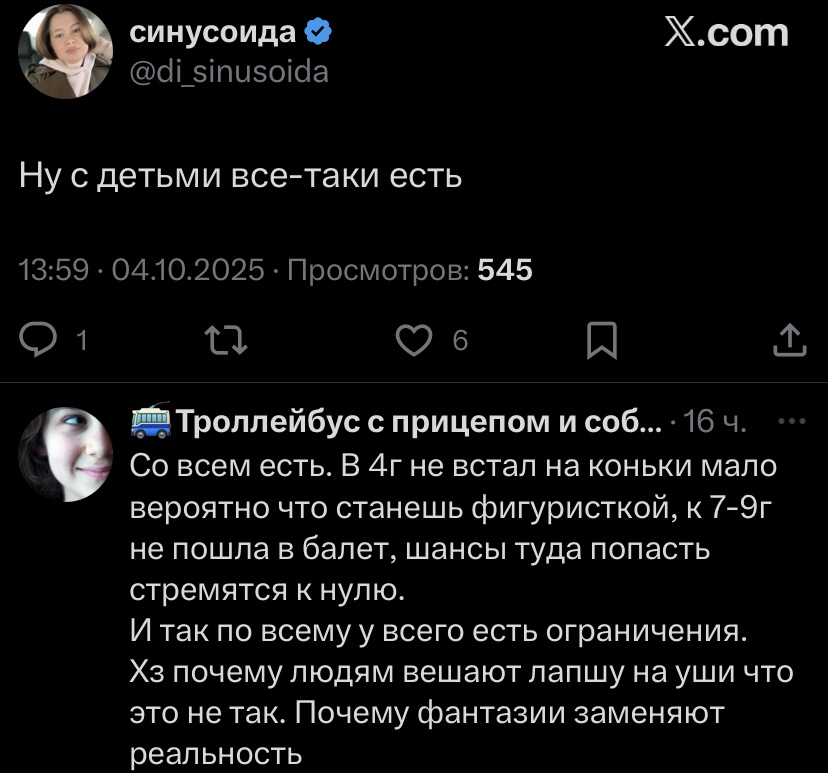This screenshot has height=773, width=828.
Task: Click the 16 ч. reply timestamp
Action: 712,423
